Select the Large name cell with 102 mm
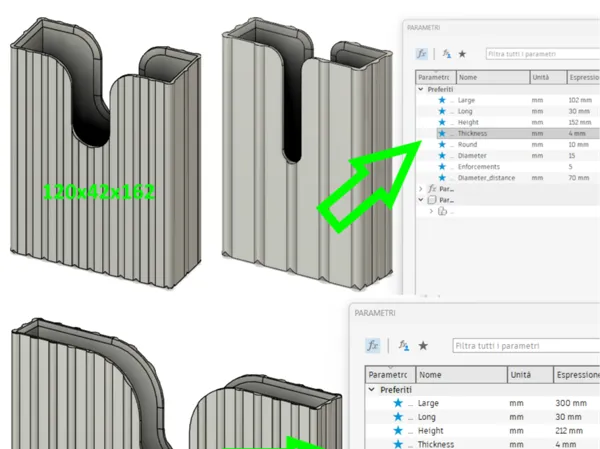This screenshot has width=600, height=449. 466,100
